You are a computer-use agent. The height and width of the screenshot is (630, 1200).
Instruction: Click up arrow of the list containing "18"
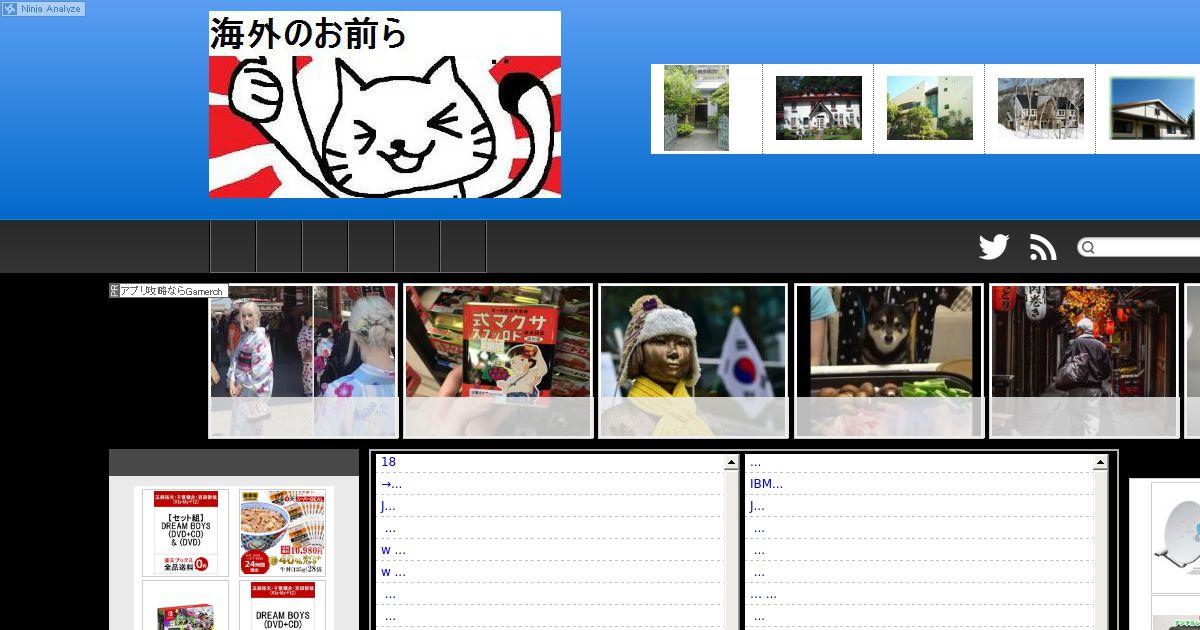tap(732, 463)
